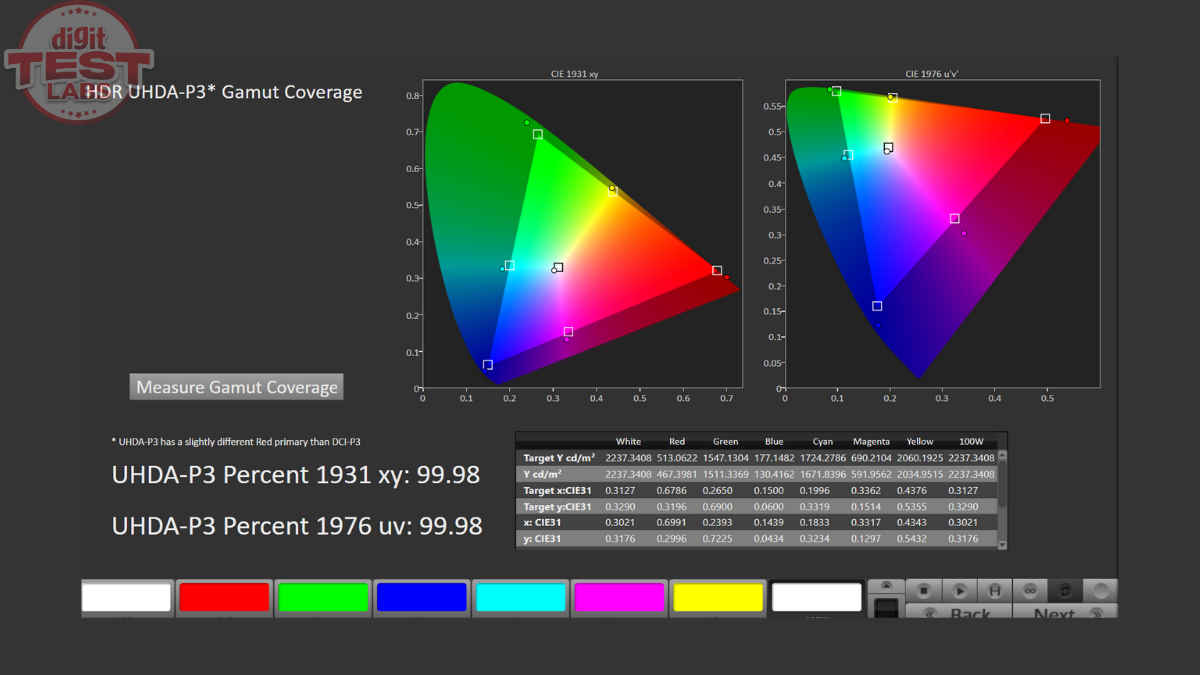The width and height of the screenshot is (1200, 675).
Task: Click the small icon above the black square
Action: tap(886, 586)
